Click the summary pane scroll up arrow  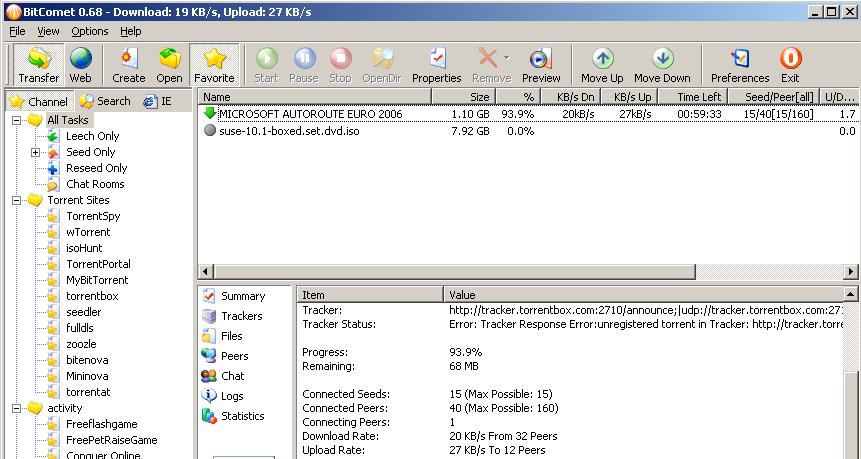pos(851,294)
